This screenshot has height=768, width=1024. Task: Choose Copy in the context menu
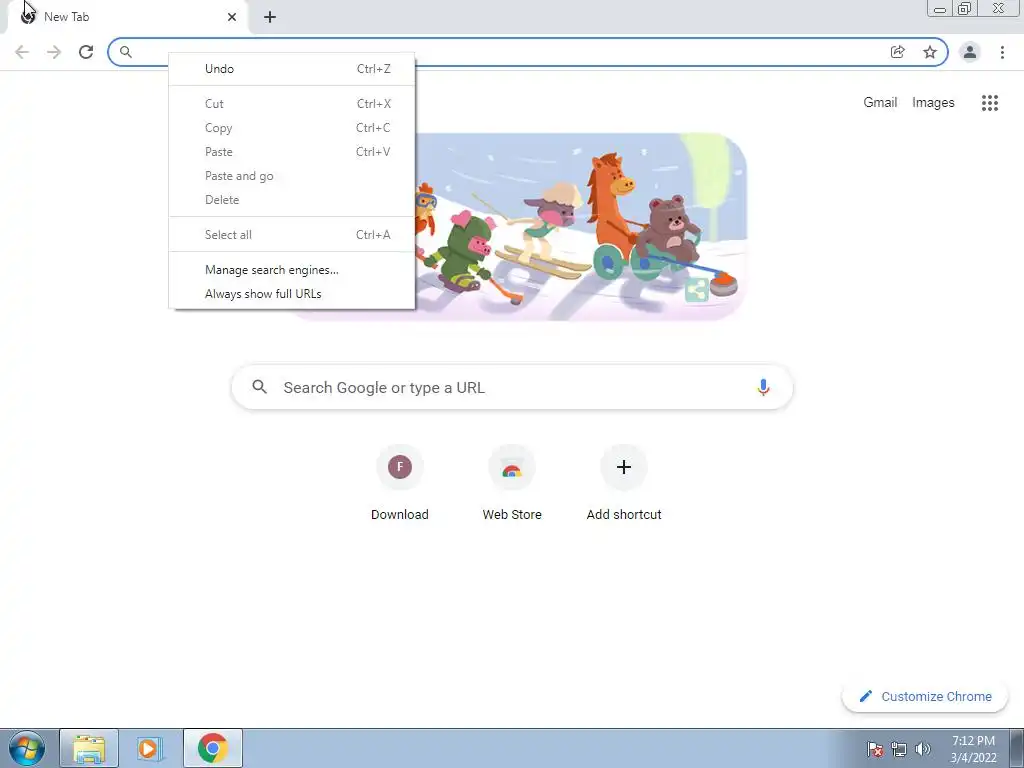click(x=292, y=128)
